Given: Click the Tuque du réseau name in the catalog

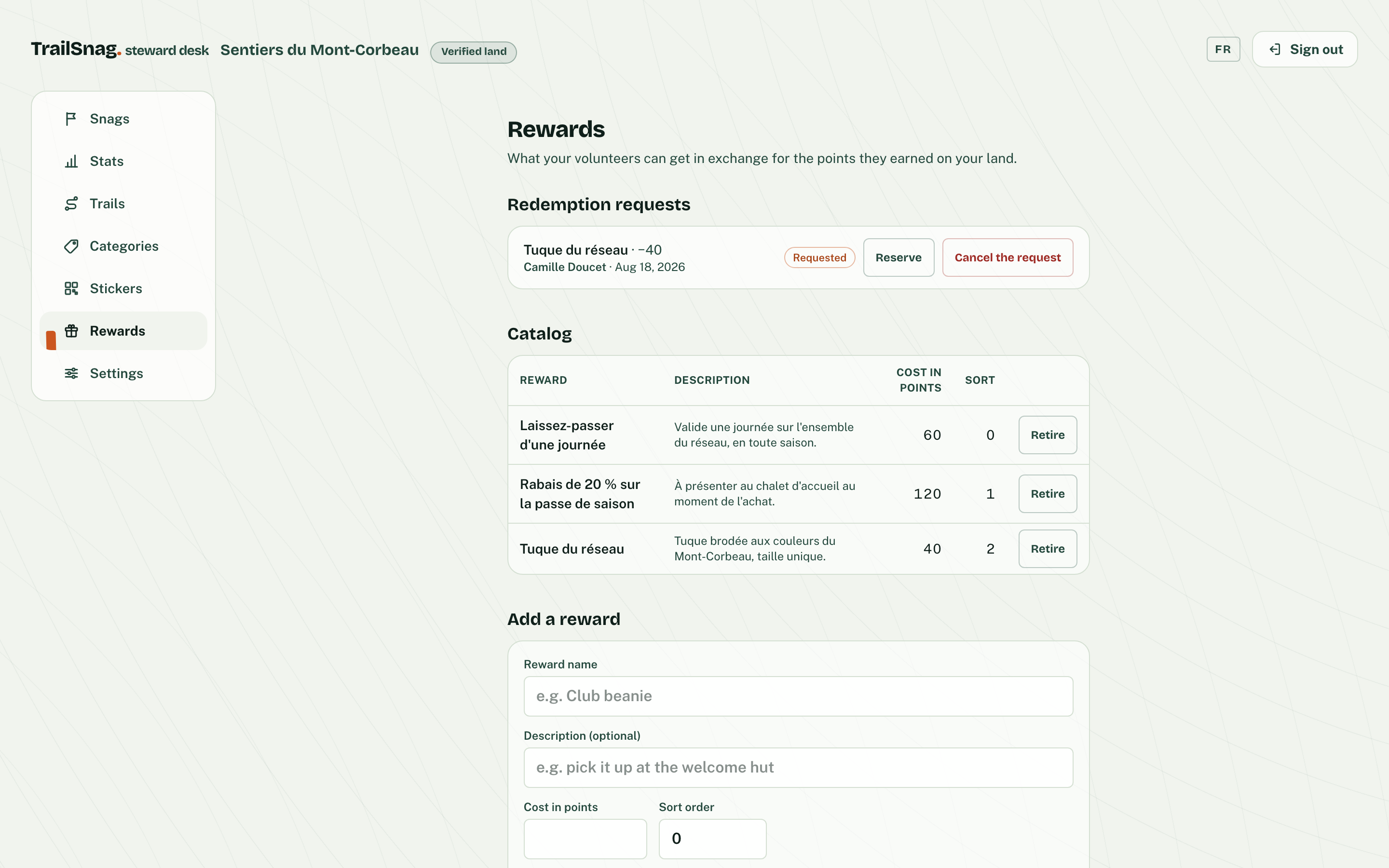Looking at the screenshot, I should (572, 549).
